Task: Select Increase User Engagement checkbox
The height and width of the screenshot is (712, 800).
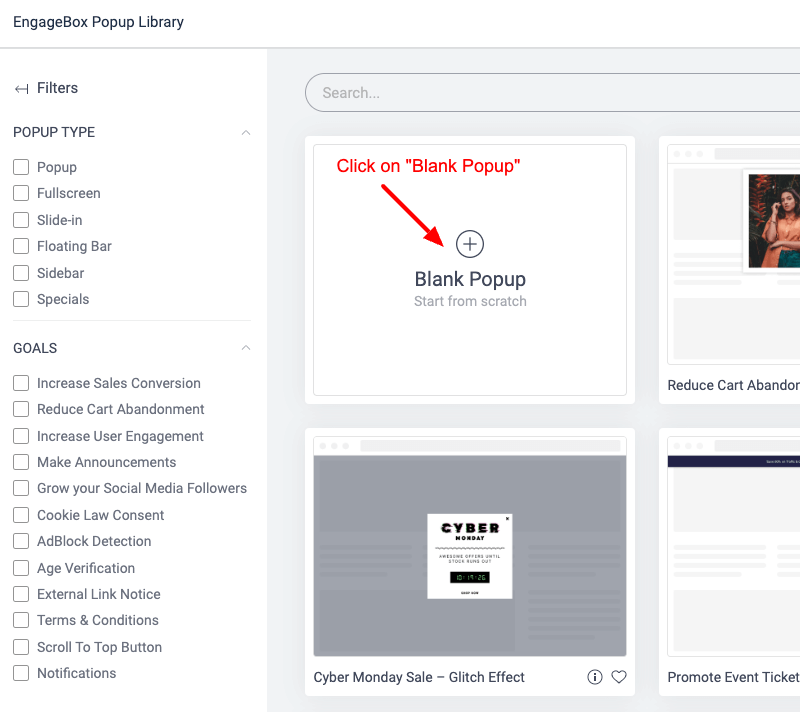Action: [21, 436]
